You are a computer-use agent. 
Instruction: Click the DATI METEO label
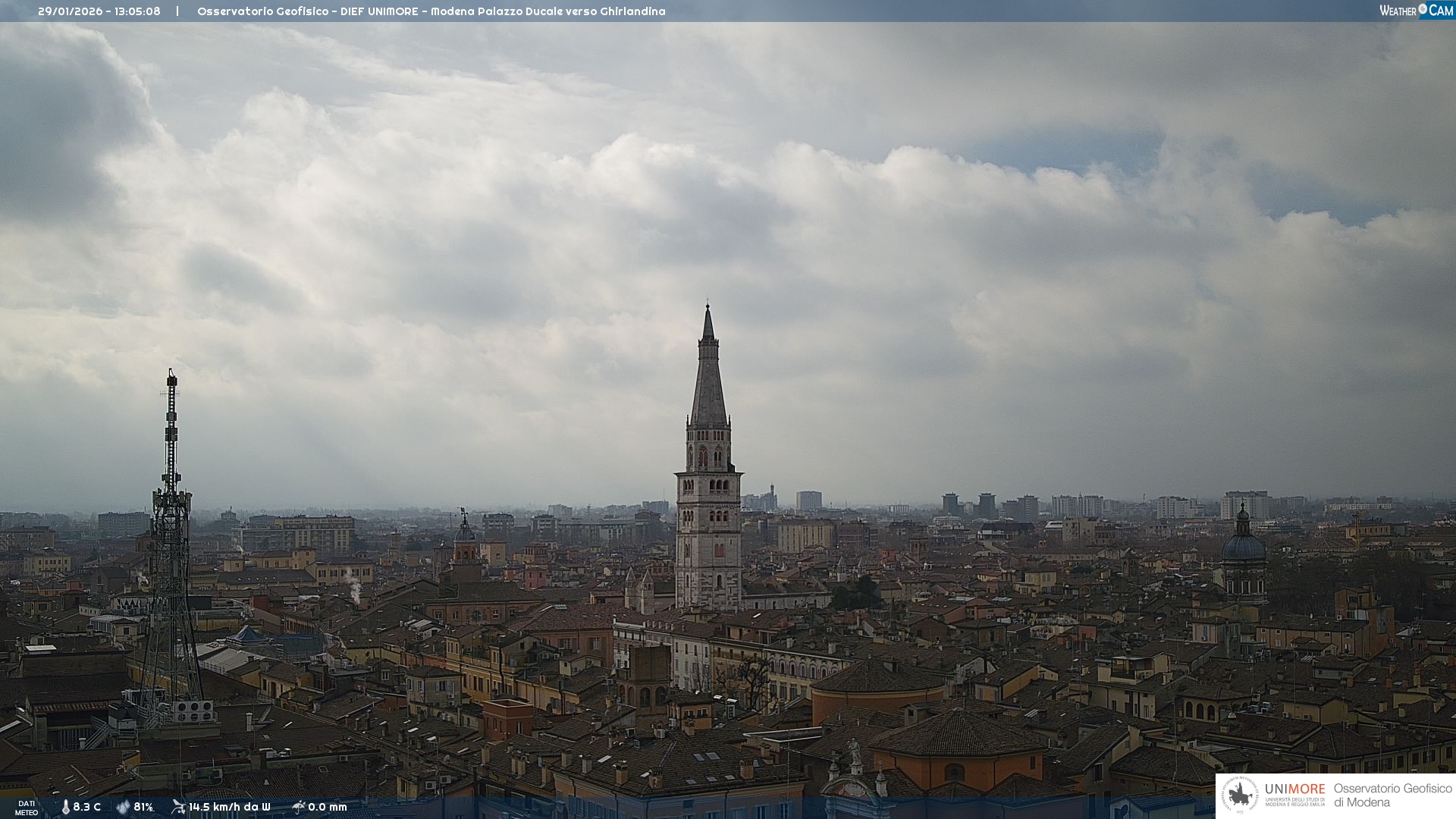27,808
